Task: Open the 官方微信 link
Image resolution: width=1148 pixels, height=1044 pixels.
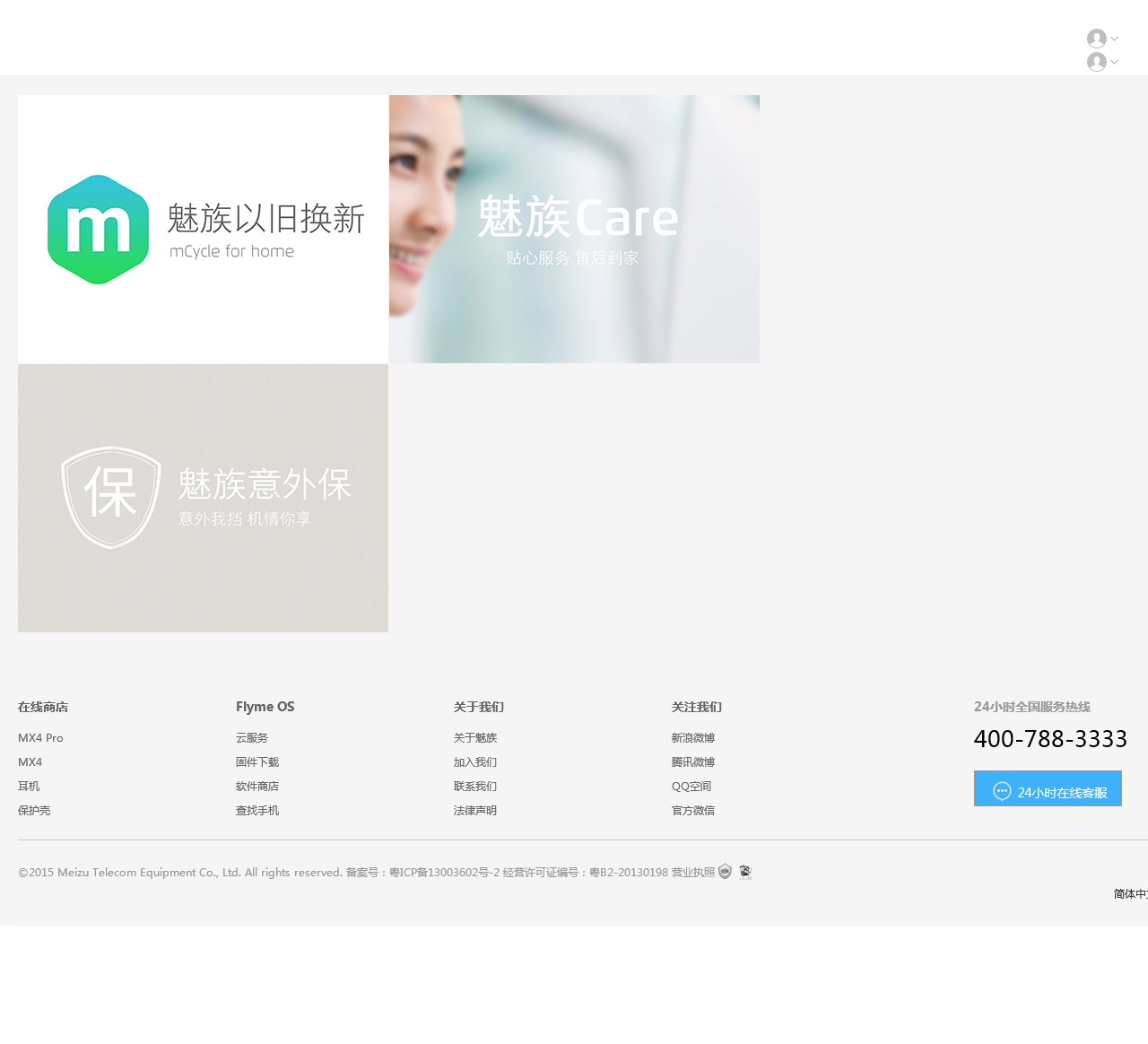Action: pyautogui.click(x=693, y=811)
